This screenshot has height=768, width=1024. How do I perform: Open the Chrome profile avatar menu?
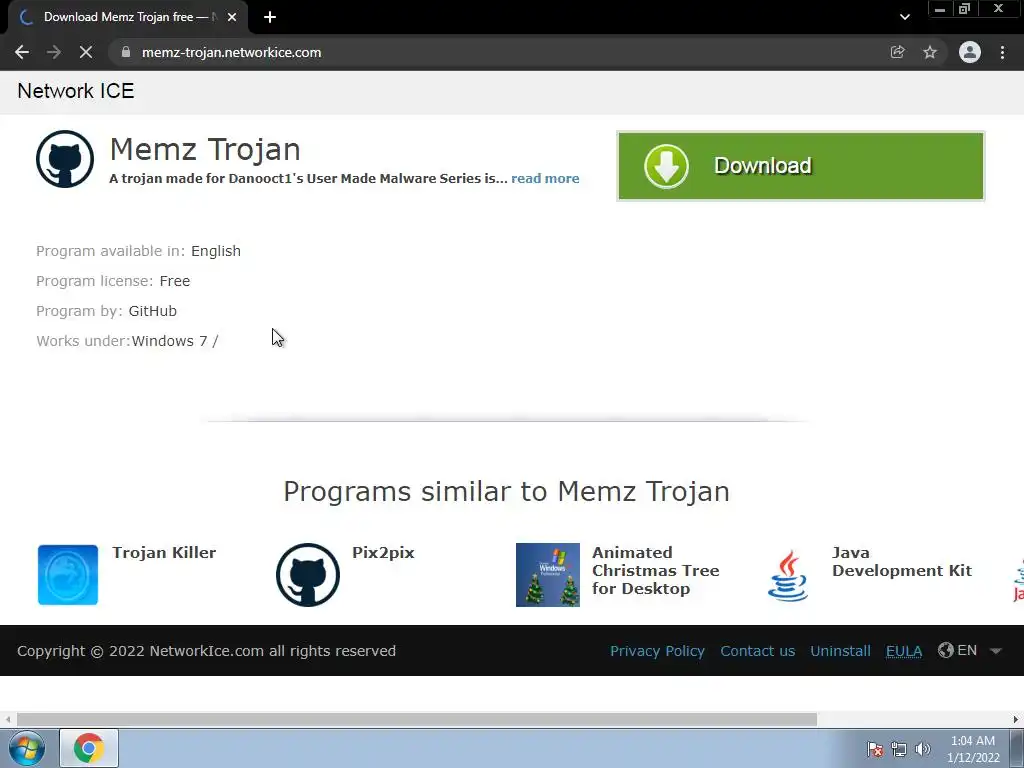coord(970,52)
